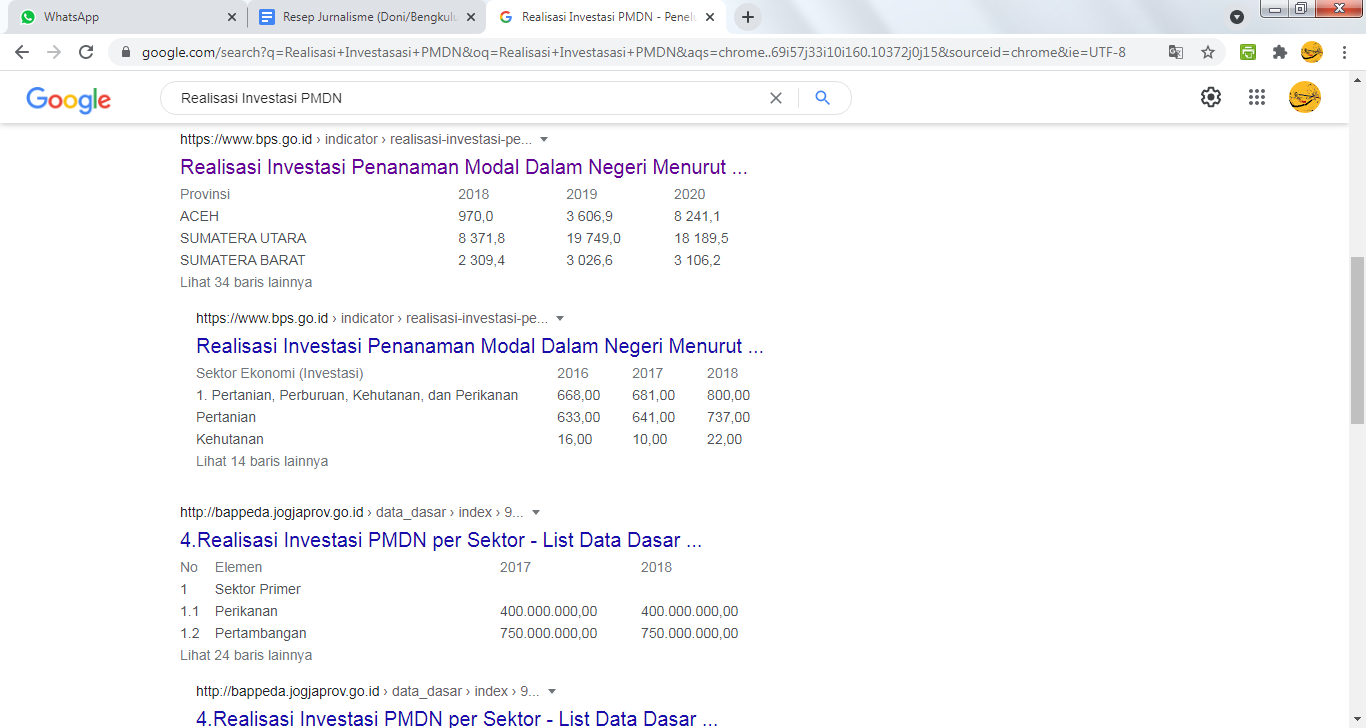Clear the search box with the X icon
1366x728 pixels.
point(775,98)
